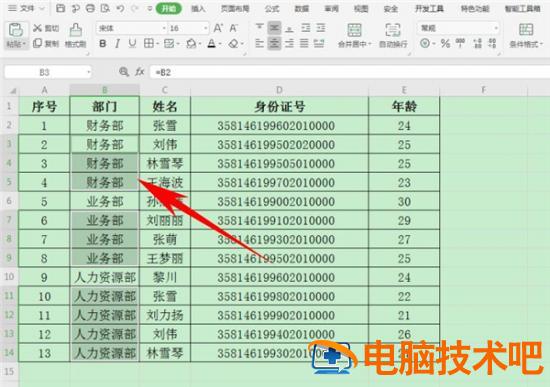This screenshot has width=550, height=387.
Task: Switch to the 数据 Data tab
Action: [x=302, y=9]
